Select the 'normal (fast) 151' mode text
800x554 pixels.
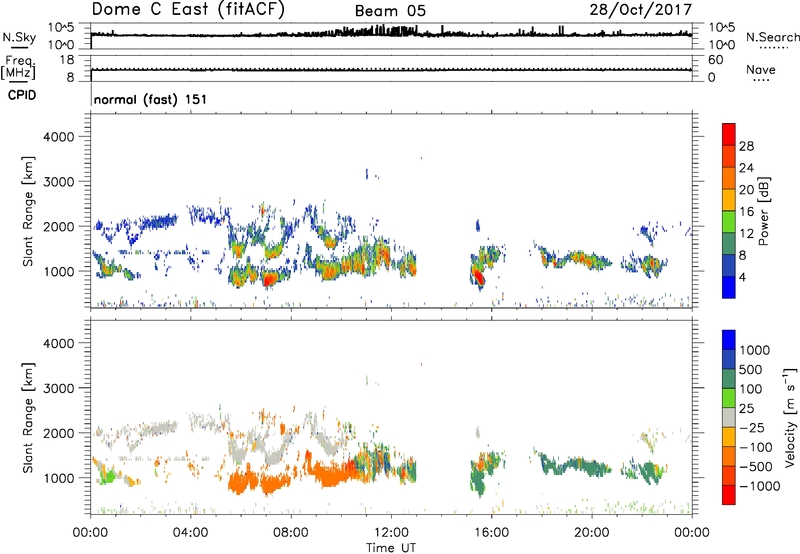151,99
